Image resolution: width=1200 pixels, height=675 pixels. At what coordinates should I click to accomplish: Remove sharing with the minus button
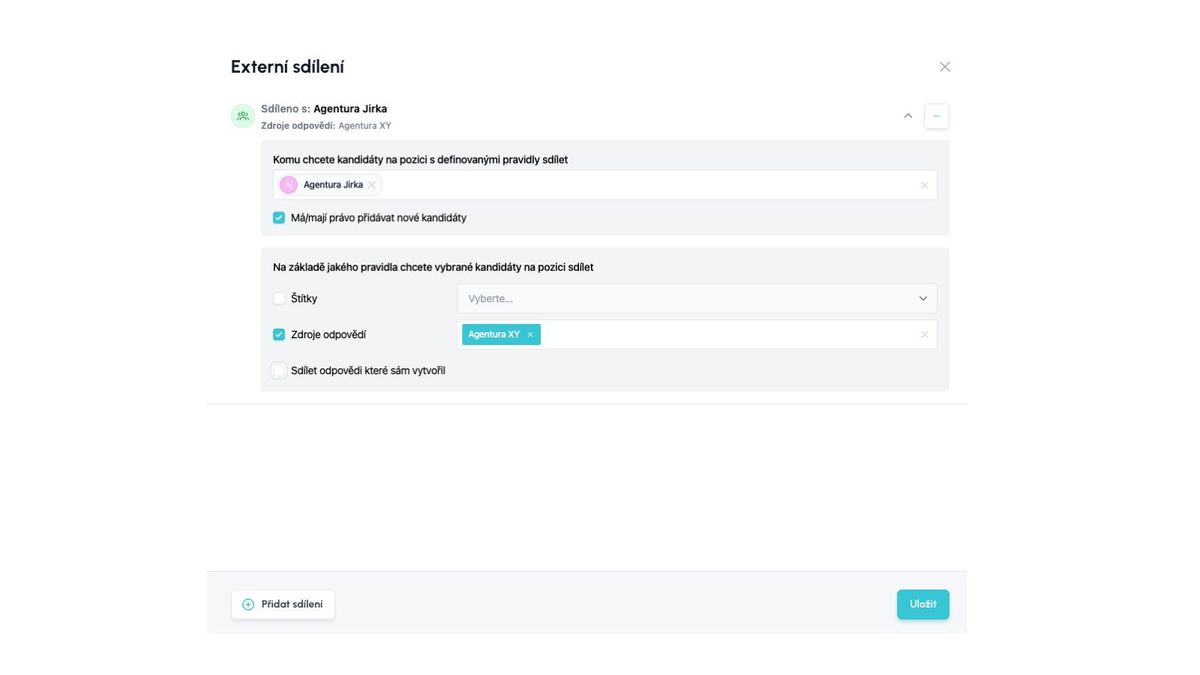(936, 116)
